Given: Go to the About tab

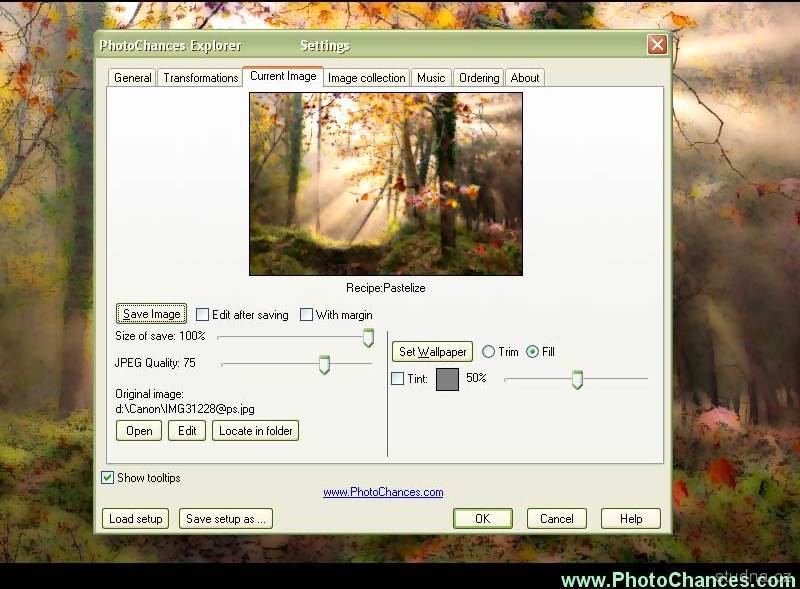Looking at the screenshot, I should [x=524, y=78].
